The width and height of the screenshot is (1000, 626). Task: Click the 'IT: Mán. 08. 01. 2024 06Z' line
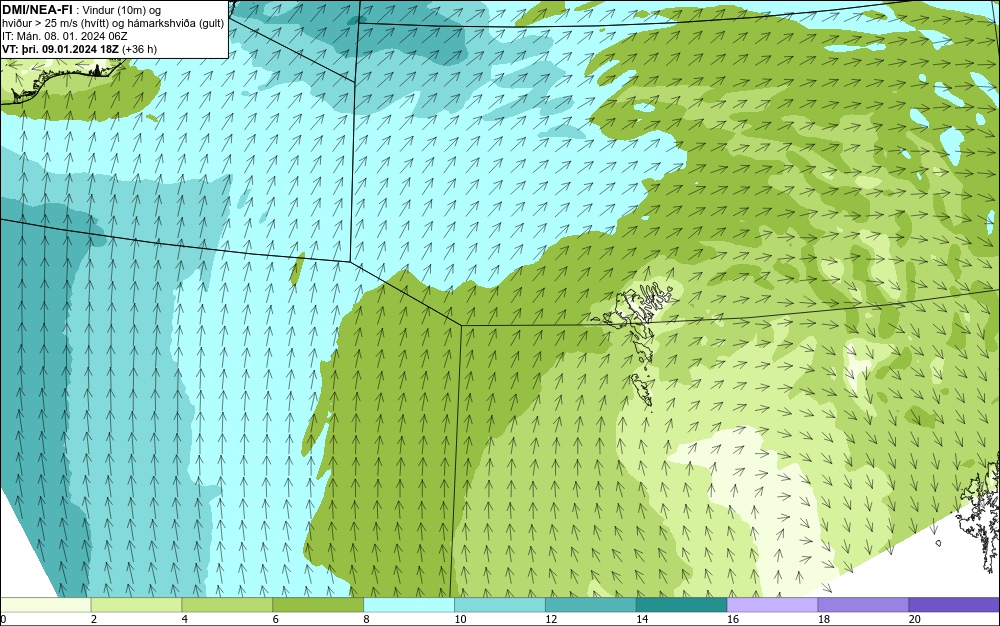point(65,36)
